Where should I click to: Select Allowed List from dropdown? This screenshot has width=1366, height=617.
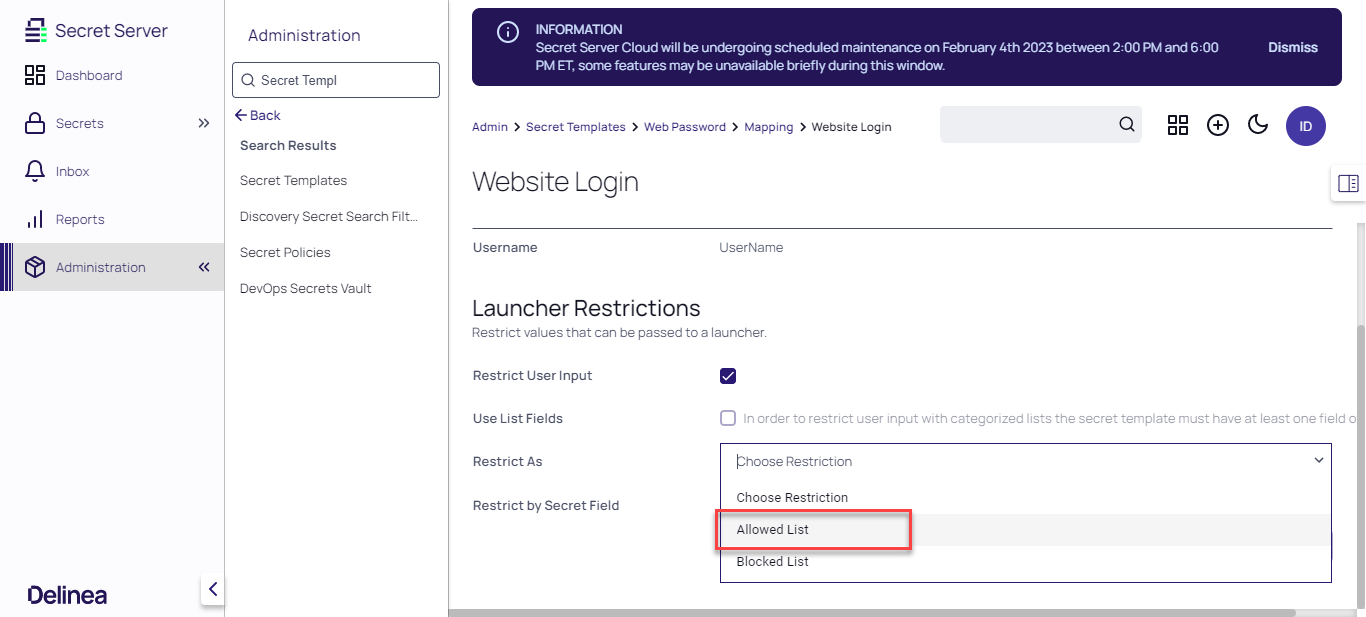point(773,530)
